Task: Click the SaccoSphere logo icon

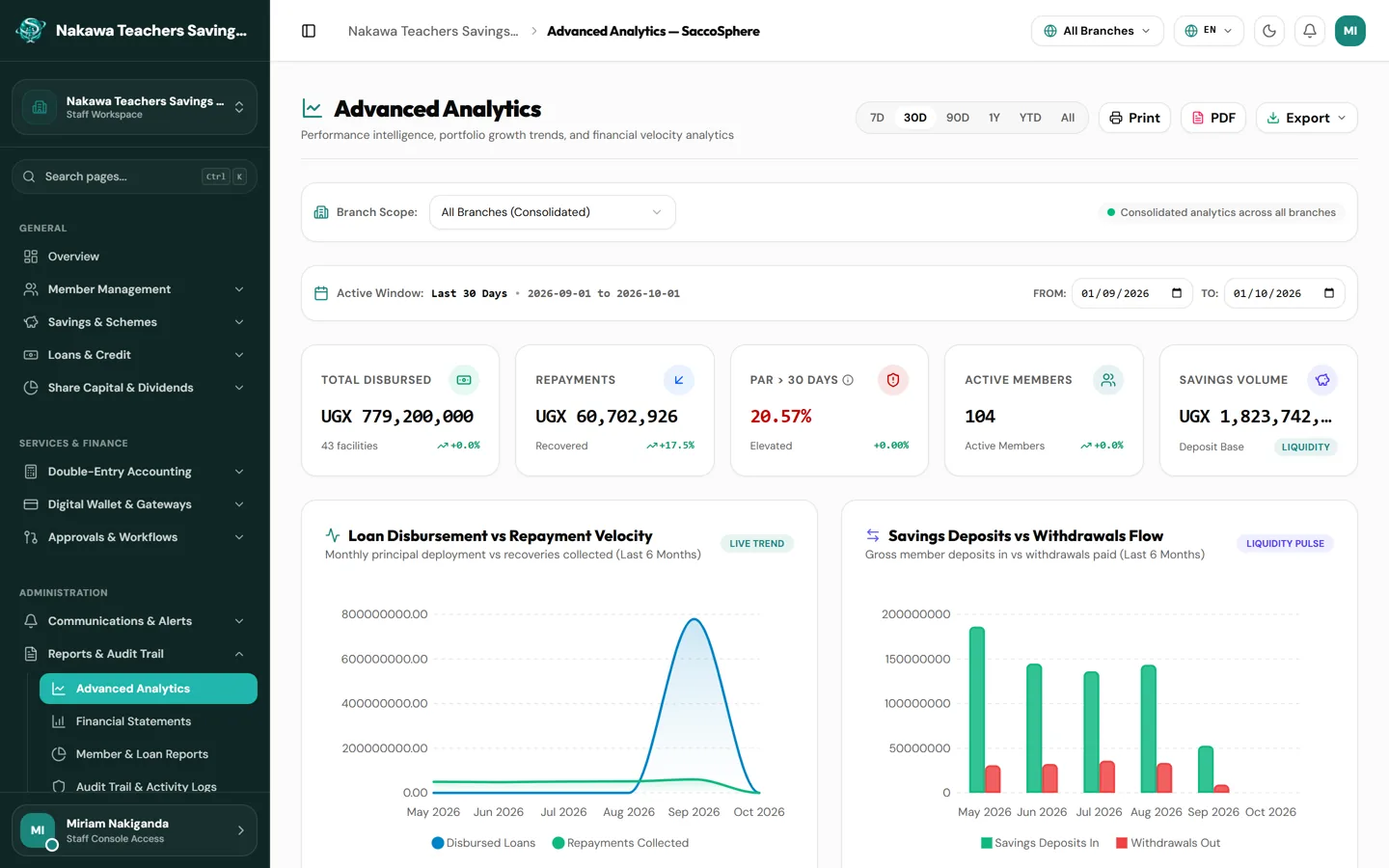Action: click(31, 30)
